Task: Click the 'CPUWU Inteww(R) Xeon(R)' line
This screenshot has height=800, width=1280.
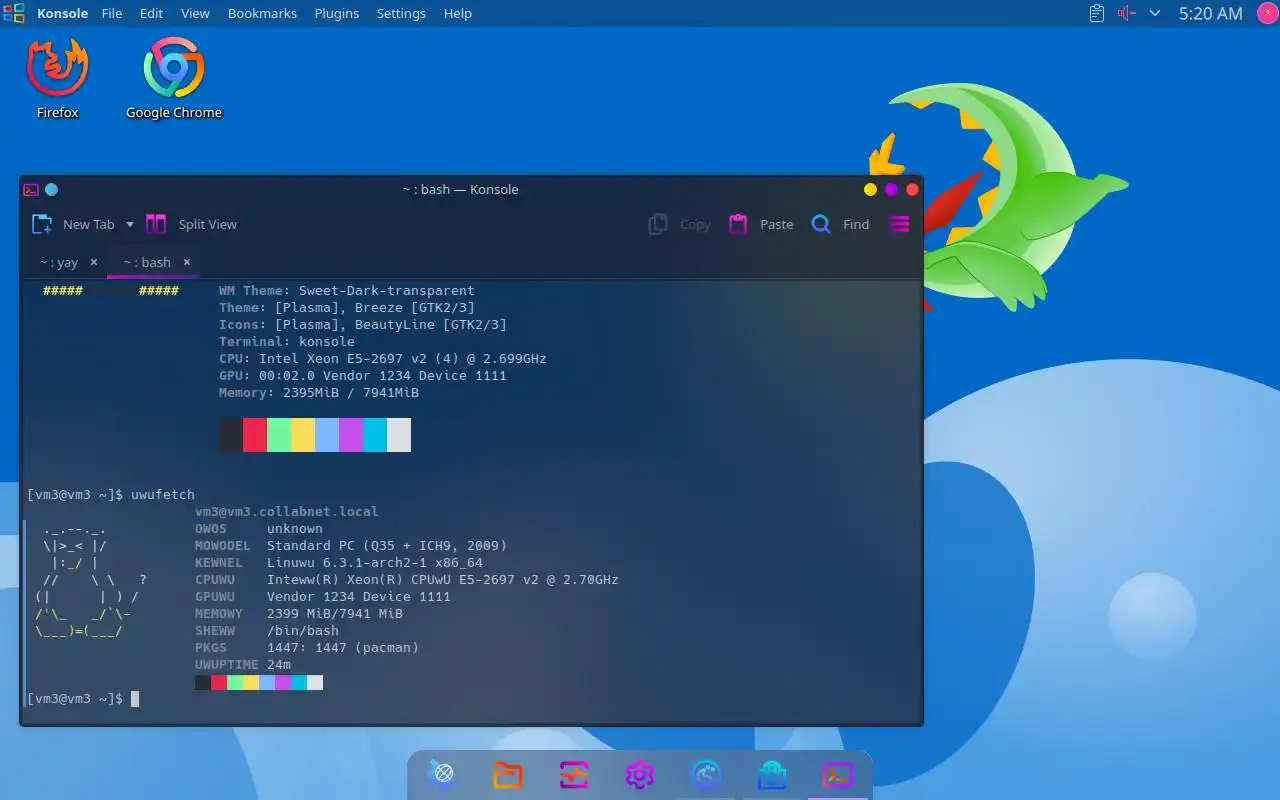Action: pyautogui.click(x=407, y=579)
